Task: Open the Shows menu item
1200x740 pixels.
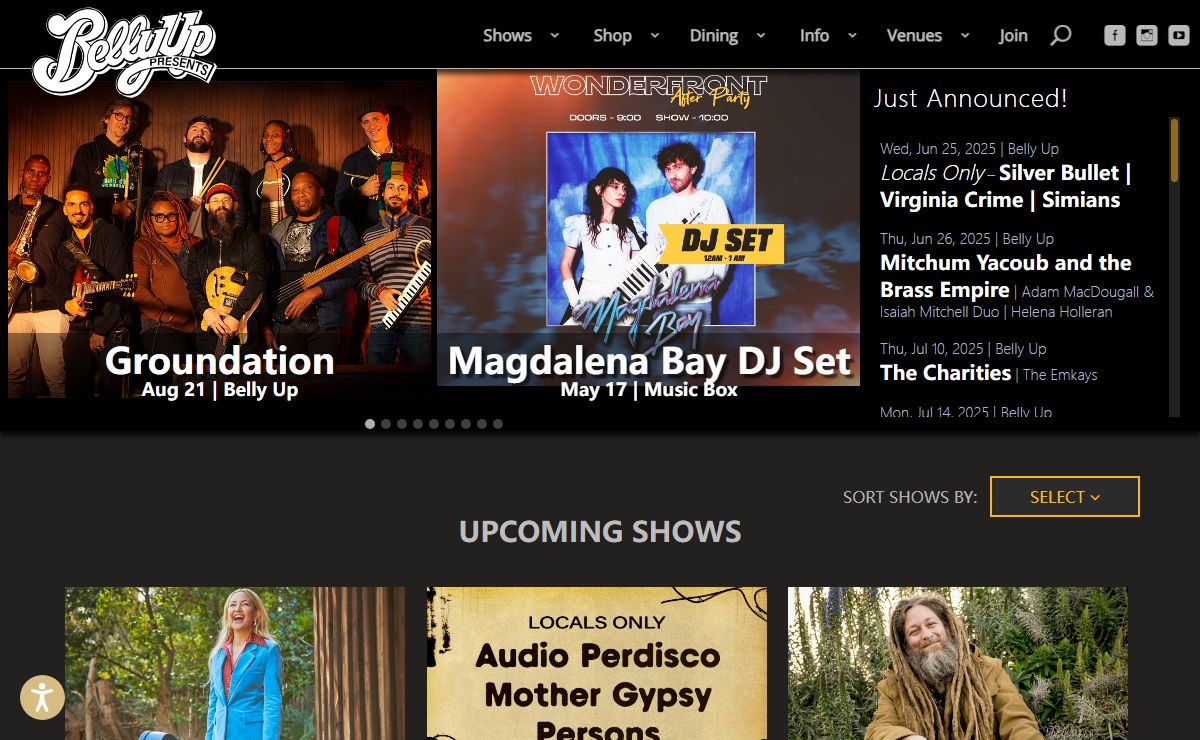Action: (x=507, y=35)
